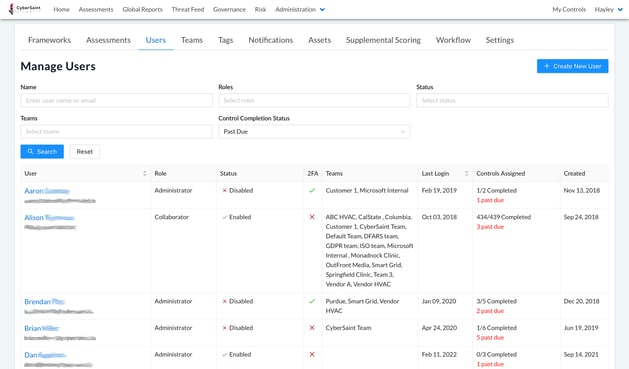This screenshot has height=369, width=629.
Task: Open the Settings tab
Action: click(x=499, y=40)
